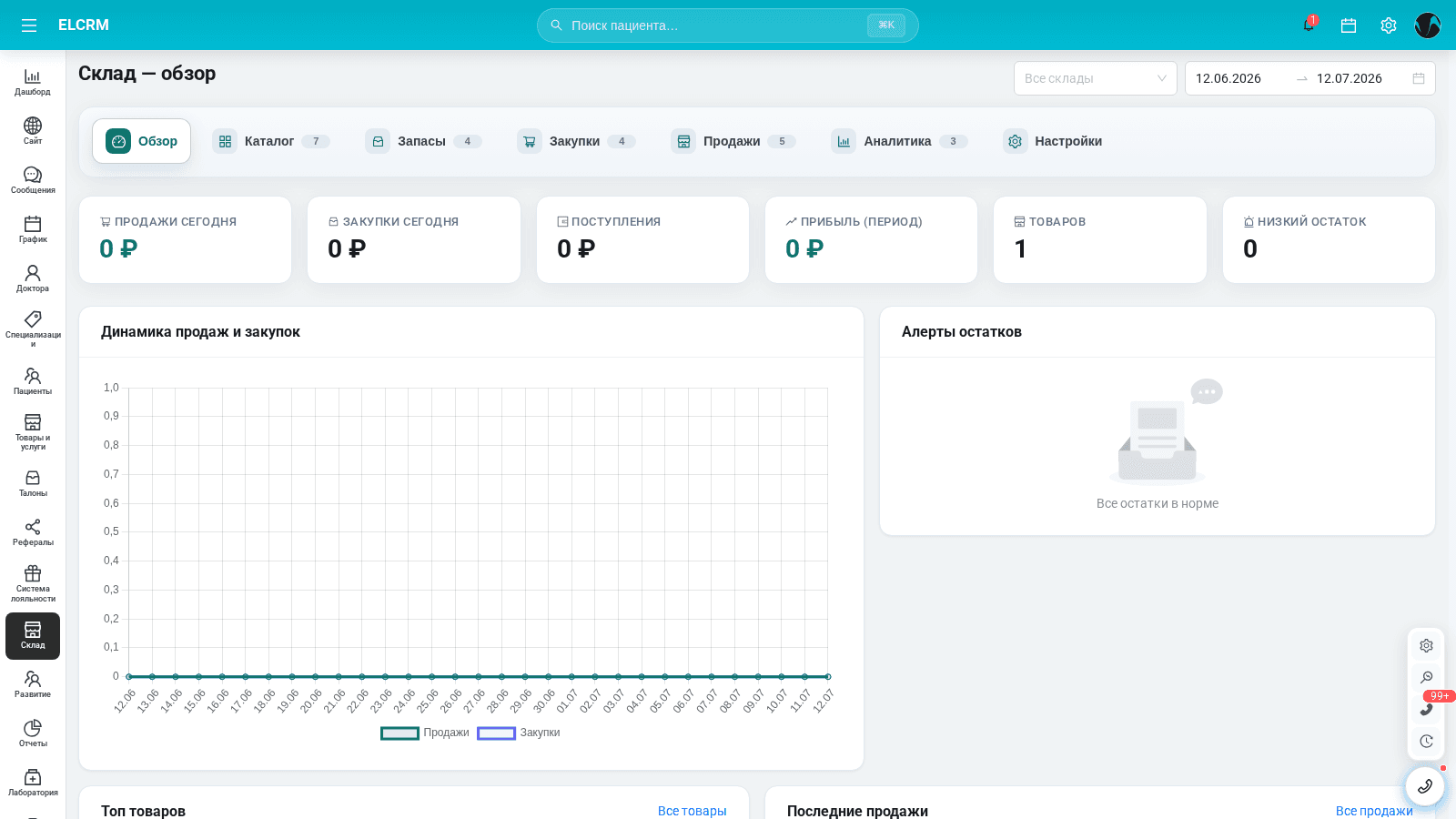Open Система лояльности in sidebar
This screenshot has height=819, width=1456.
[33, 583]
